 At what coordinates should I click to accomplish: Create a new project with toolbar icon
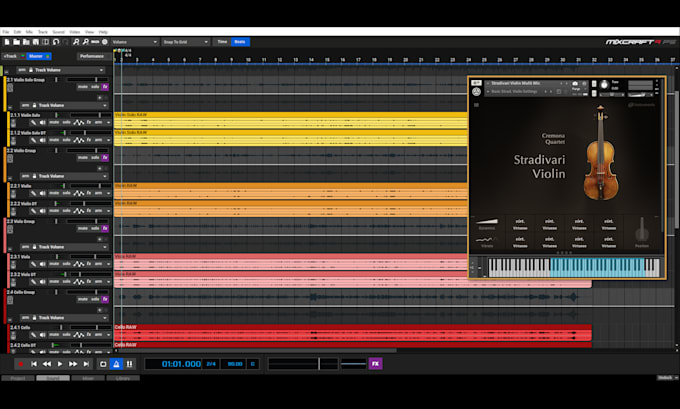(7, 42)
